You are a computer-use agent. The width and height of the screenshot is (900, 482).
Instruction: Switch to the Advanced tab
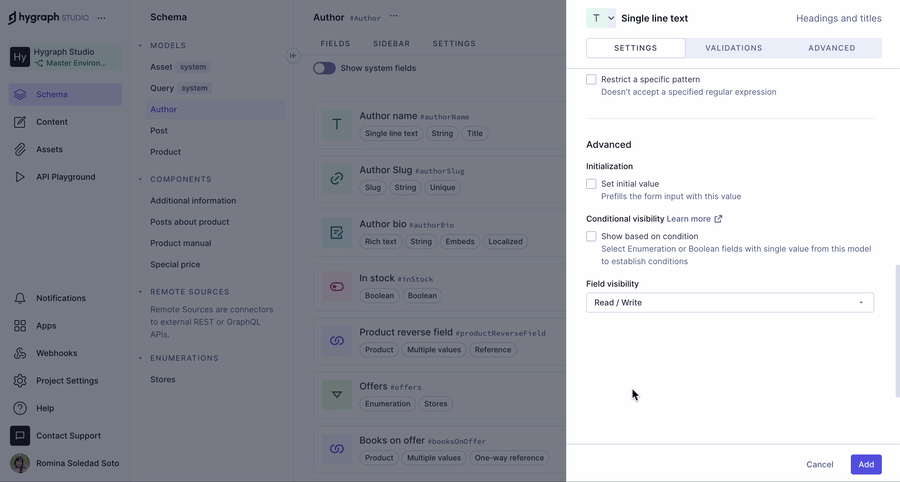831,48
